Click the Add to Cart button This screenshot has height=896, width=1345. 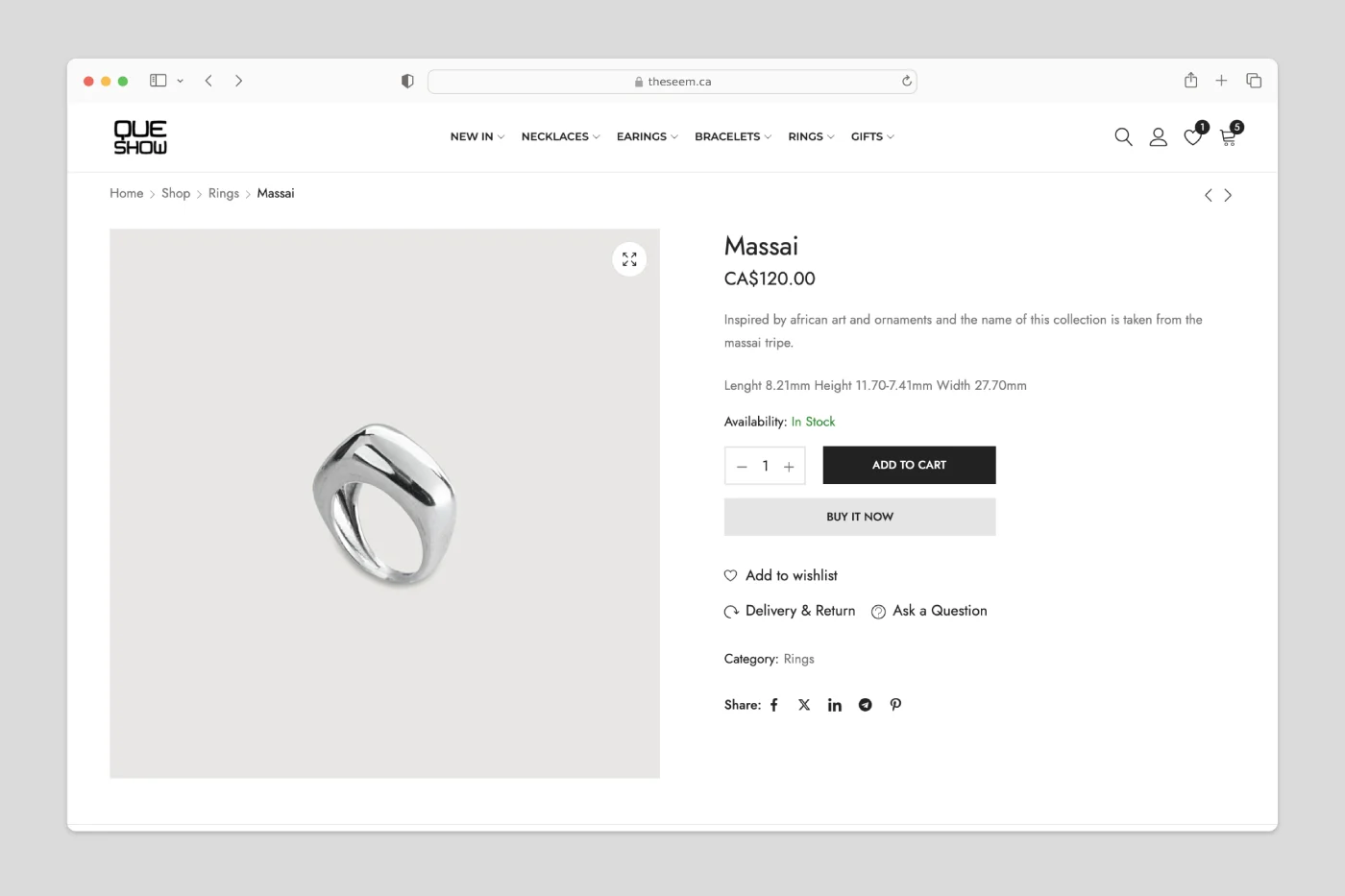[x=909, y=465]
